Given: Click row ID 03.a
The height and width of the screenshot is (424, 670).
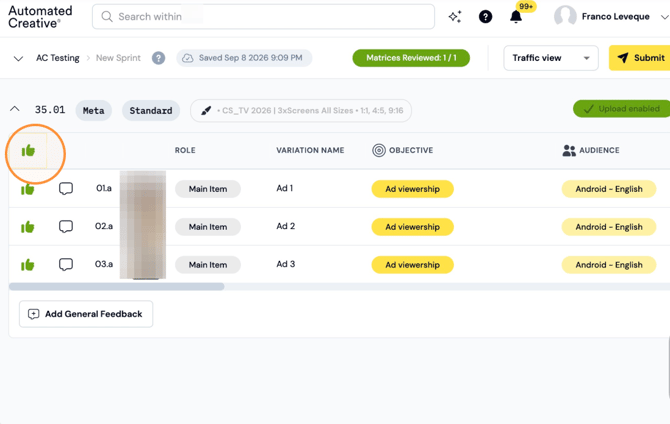Looking at the screenshot, I should (104, 264).
